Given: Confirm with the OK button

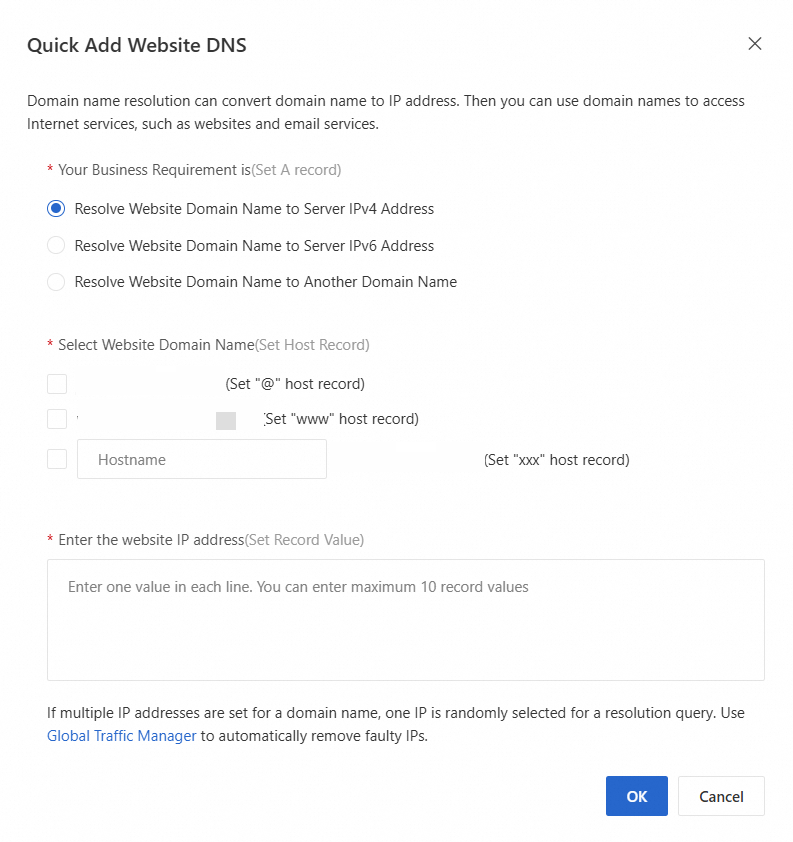Looking at the screenshot, I should click(x=636, y=796).
